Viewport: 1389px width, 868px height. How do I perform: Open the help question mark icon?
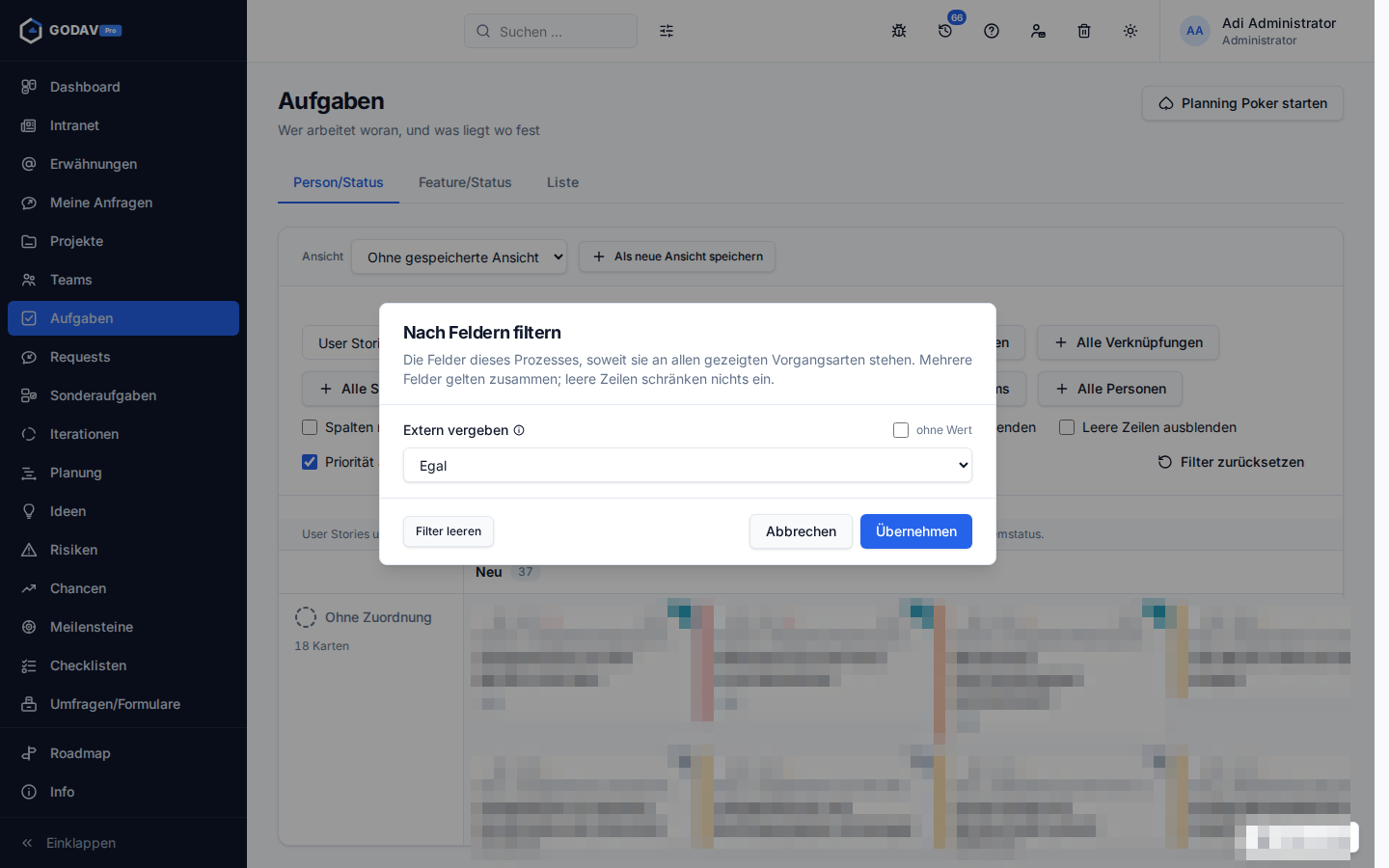click(992, 31)
